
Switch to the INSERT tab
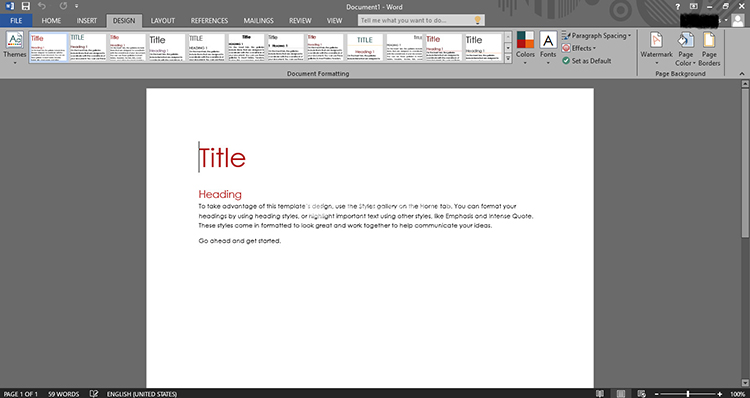pos(87,21)
